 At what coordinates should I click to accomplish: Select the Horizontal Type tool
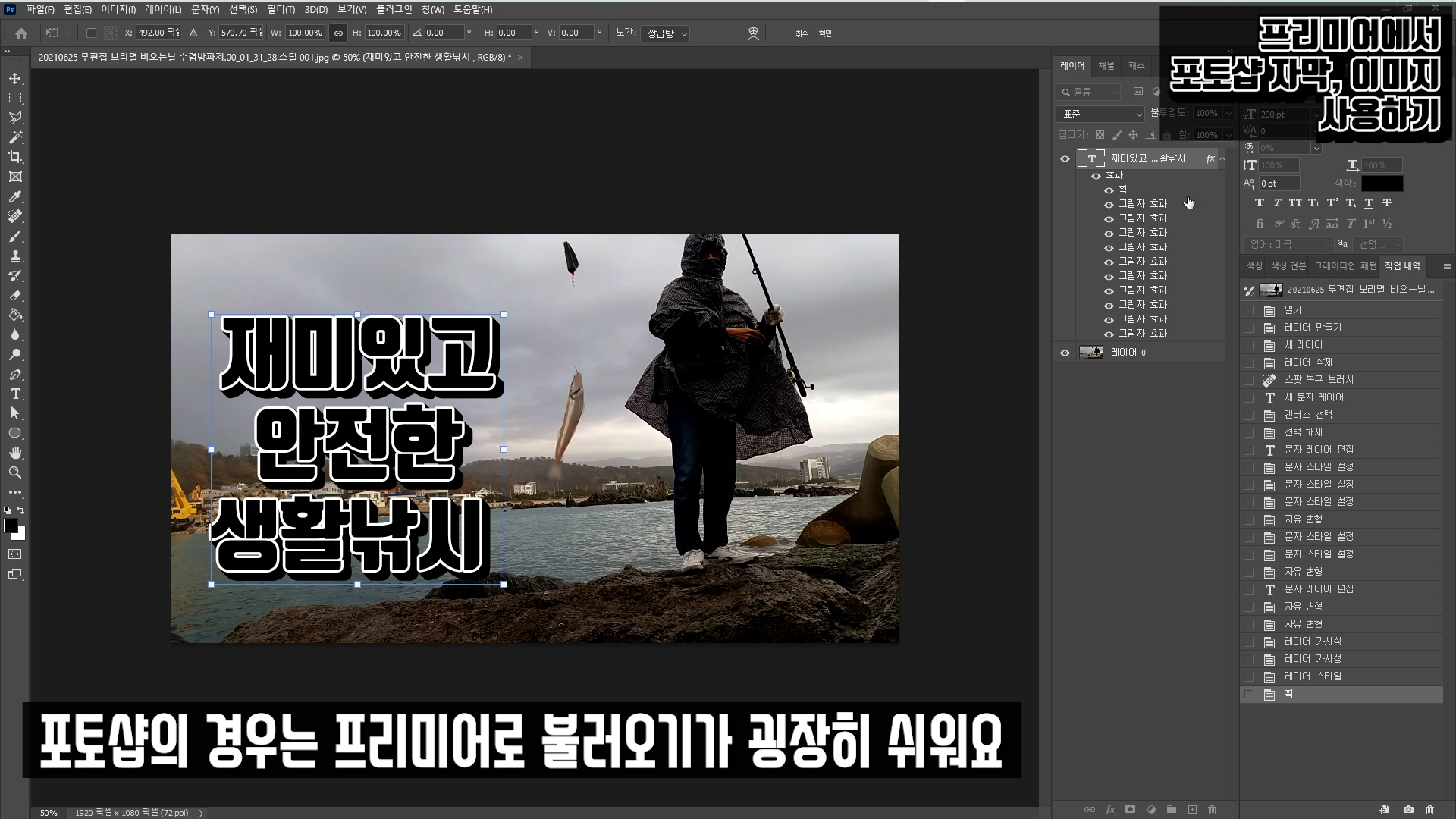[15, 394]
